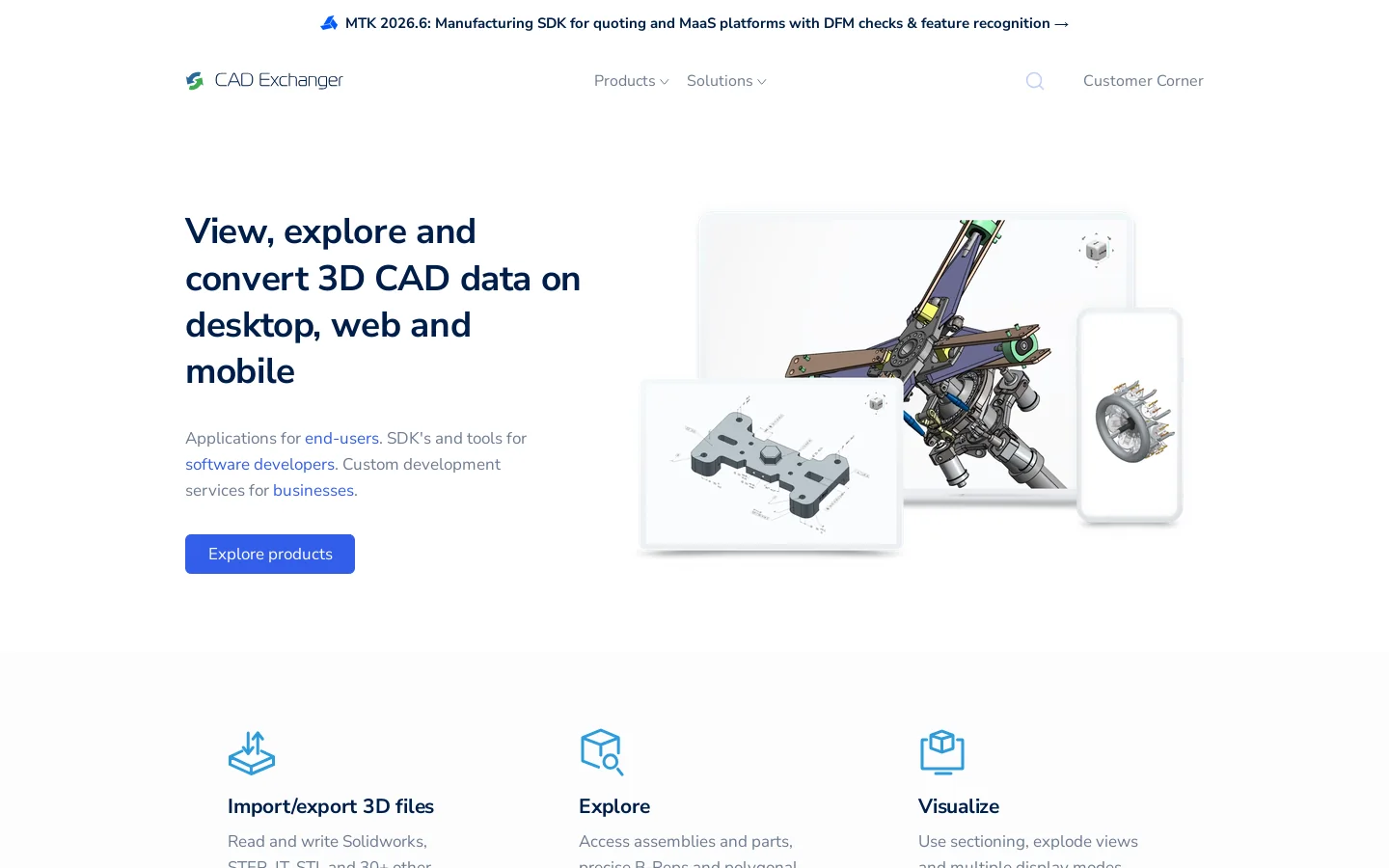The height and width of the screenshot is (868, 1389).
Task: Click the Import/export 3D files heading
Action: point(331,806)
